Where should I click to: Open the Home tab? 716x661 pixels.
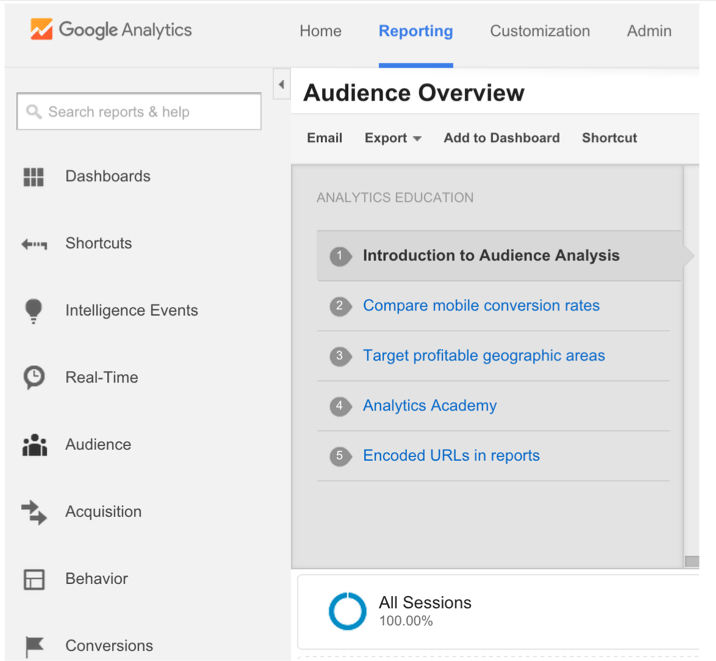pyautogui.click(x=321, y=31)
